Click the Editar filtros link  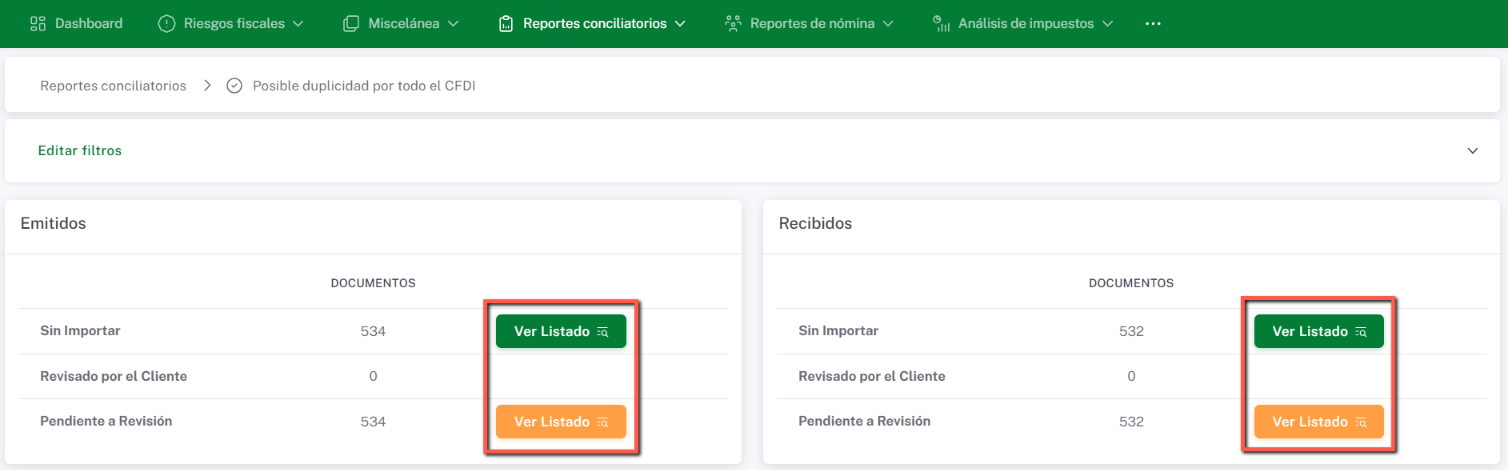click(x=80, y=151)
